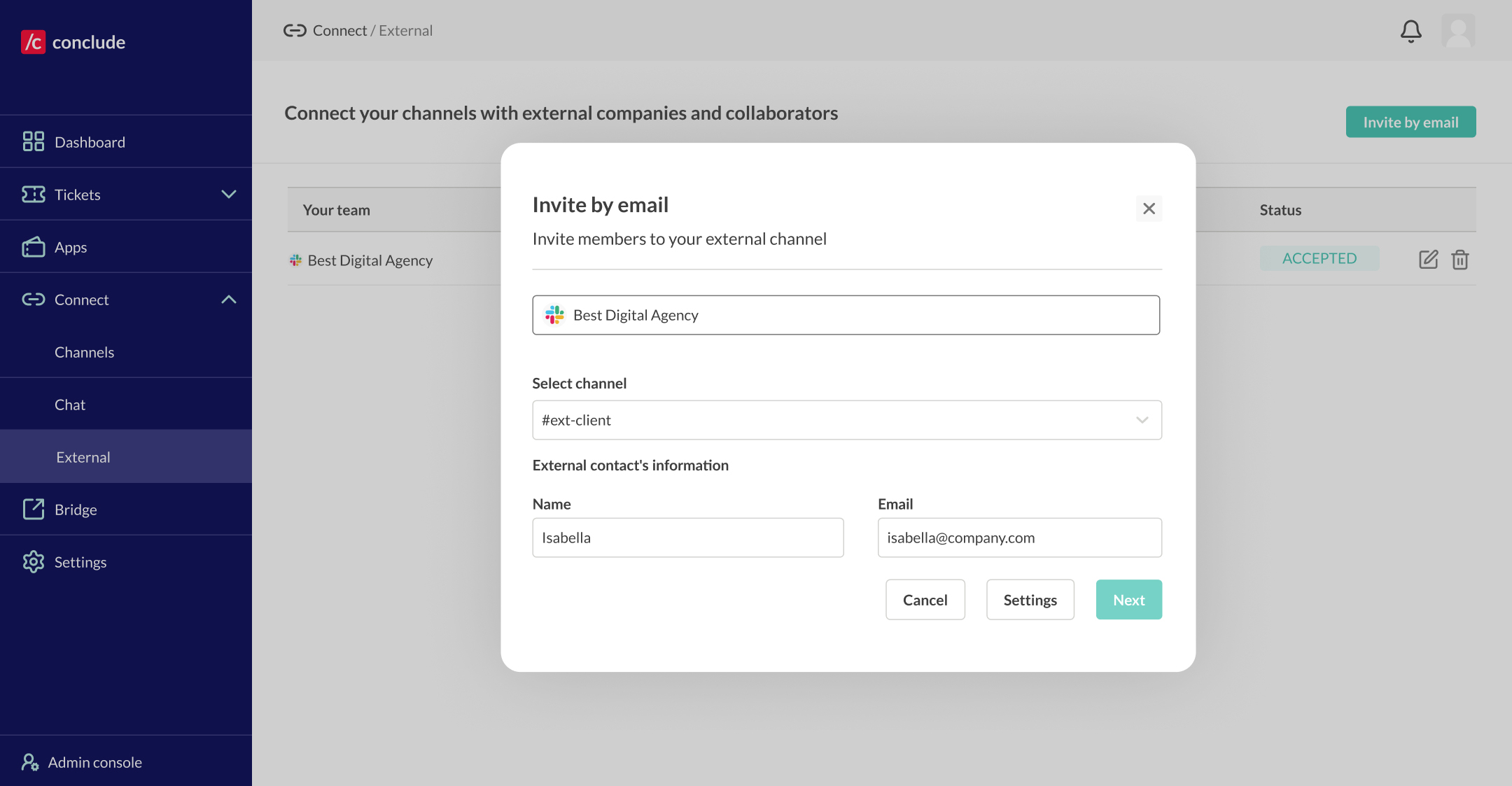The image size is (1512, 786).
Task: Open the Dashboard page
Action: (126, 142)
